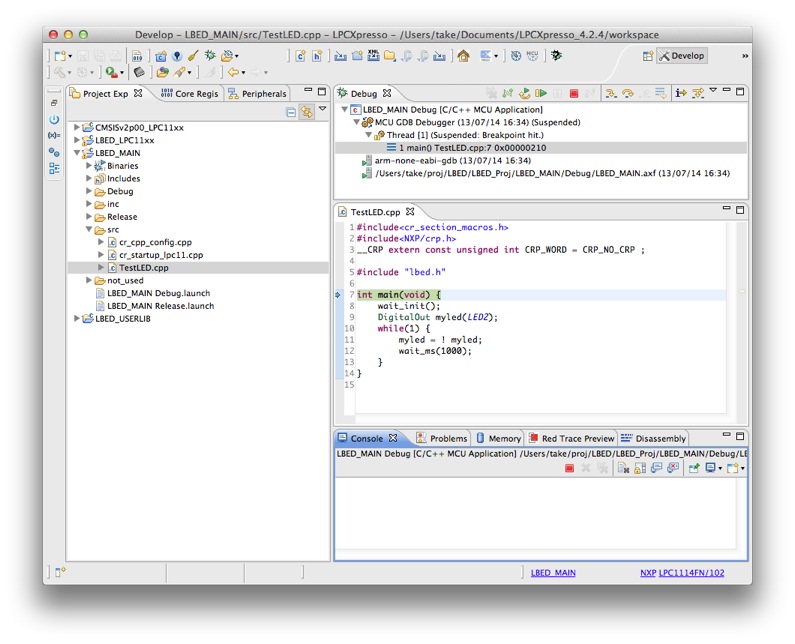The width and height of the screenshot is (795, 644).
Task: Toggle Scroll Lock in Console toolbar
Action: pyautogui.click(x=638, y=468)
